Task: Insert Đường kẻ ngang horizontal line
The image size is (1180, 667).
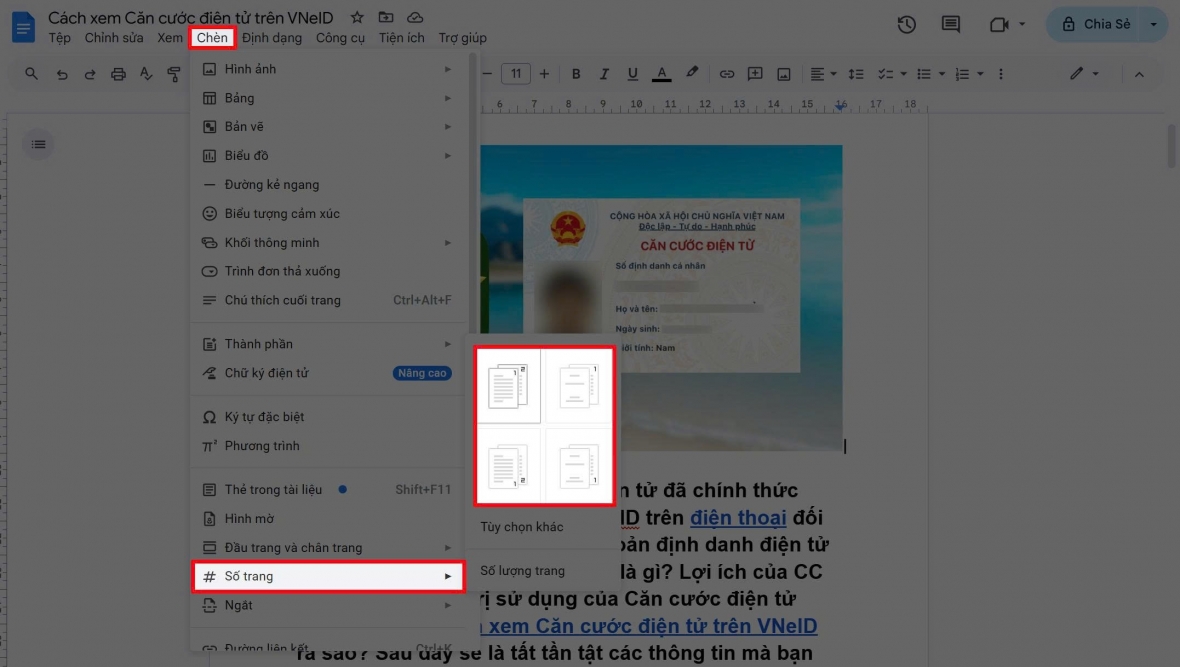Action: 327,184
